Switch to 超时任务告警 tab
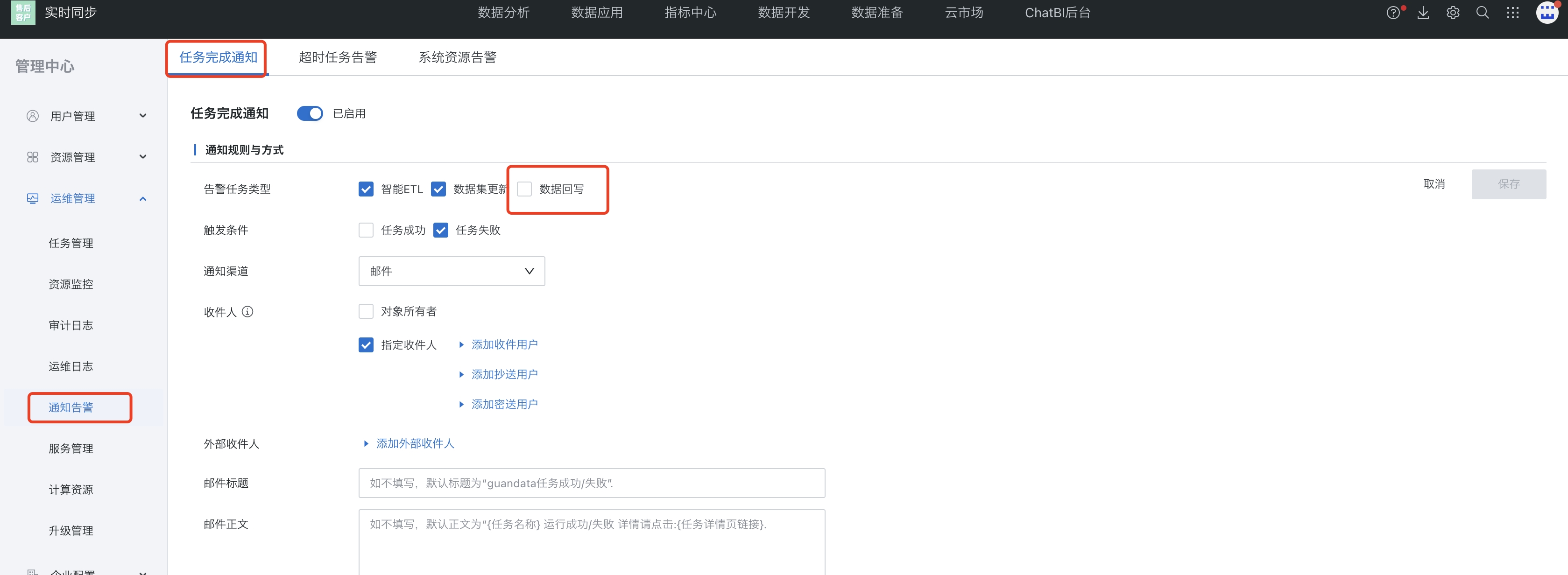 (338, 57)
